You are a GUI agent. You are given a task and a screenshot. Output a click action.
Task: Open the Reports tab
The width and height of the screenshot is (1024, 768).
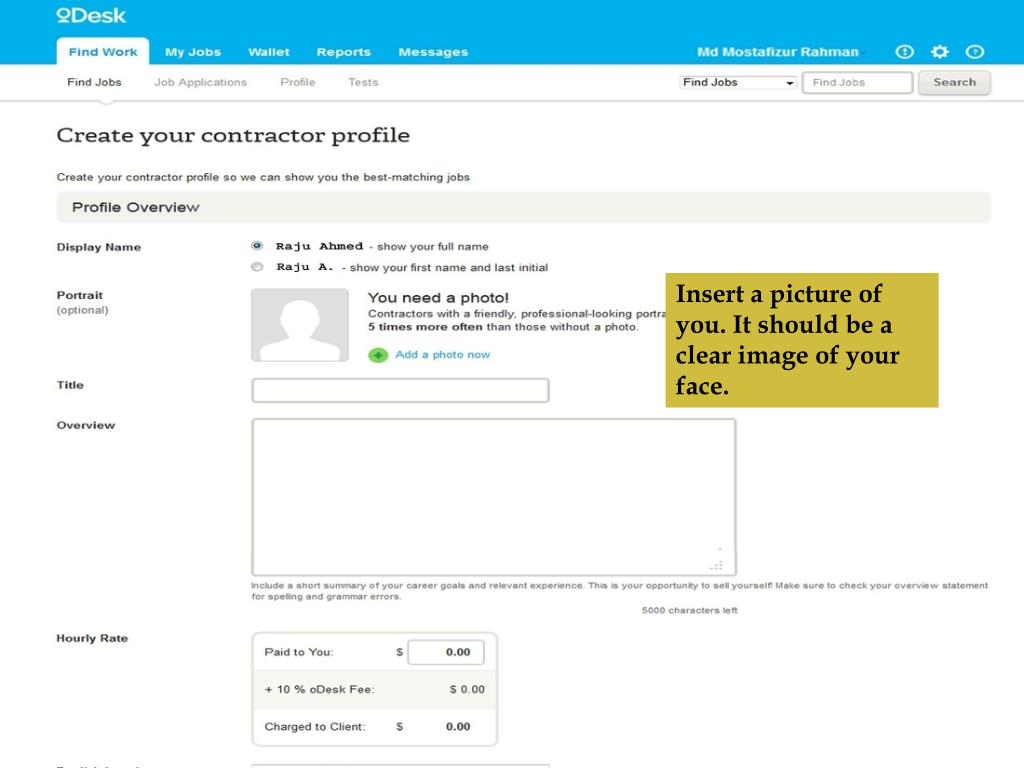click(344, 52)
